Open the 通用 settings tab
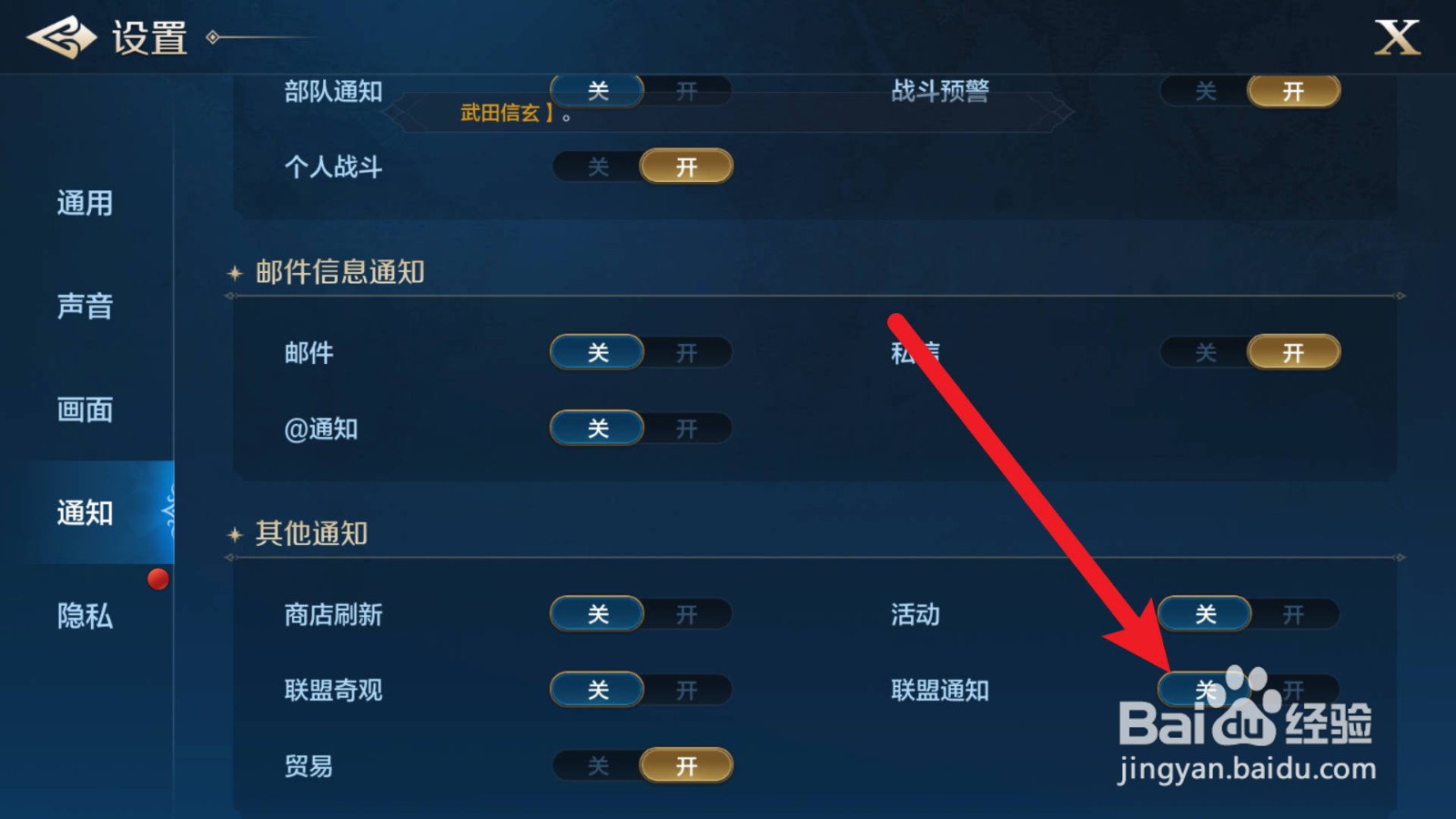1456x819 pixels. (86, 203)
